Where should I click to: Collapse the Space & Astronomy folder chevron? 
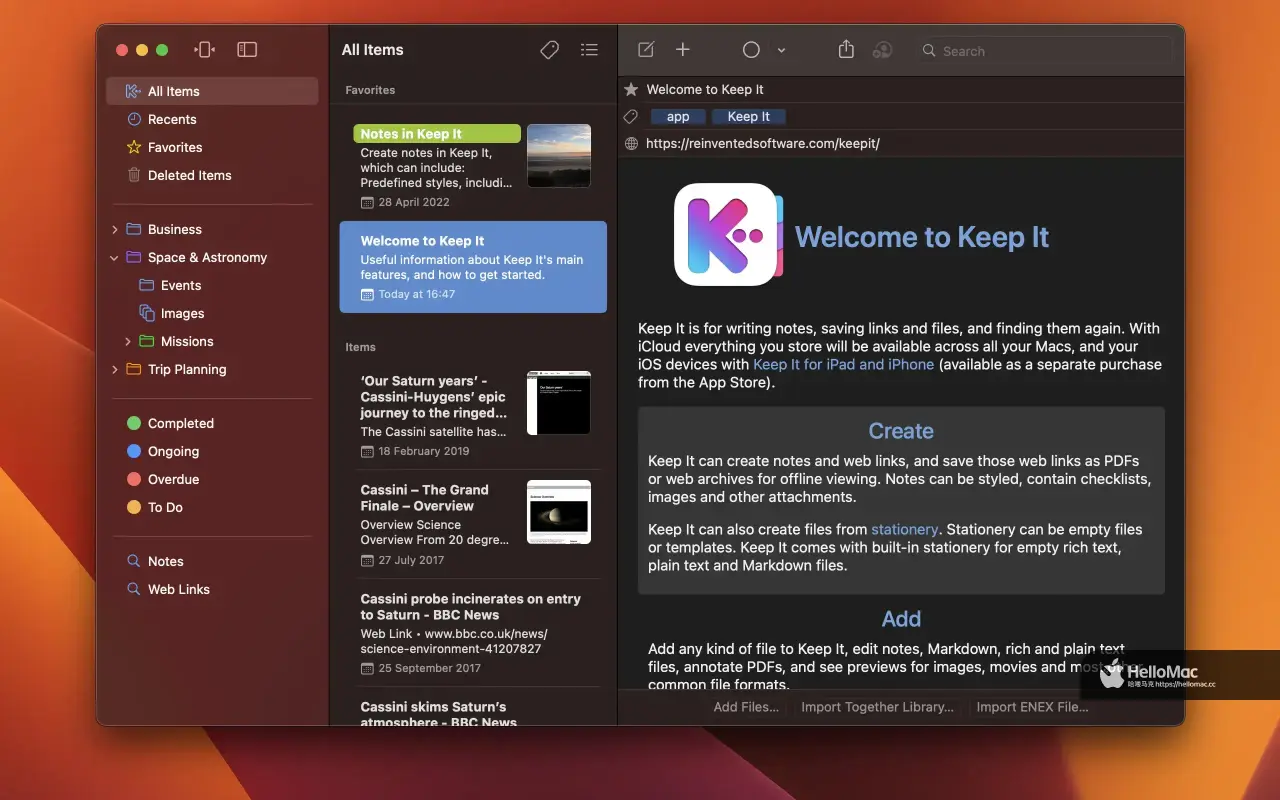point(115,258)
